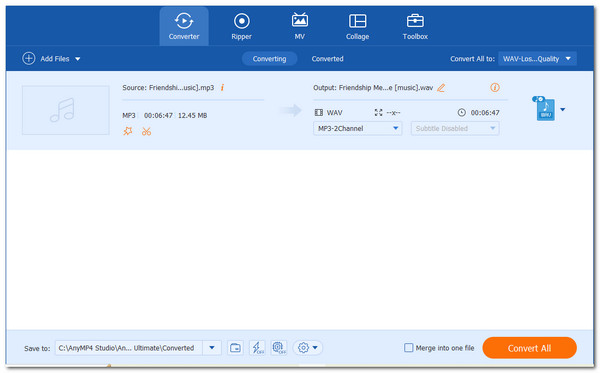Expand the Add Files dropdown arrow
The height and width of the screenshot is (373, 600).
click(x=78, y=59)
